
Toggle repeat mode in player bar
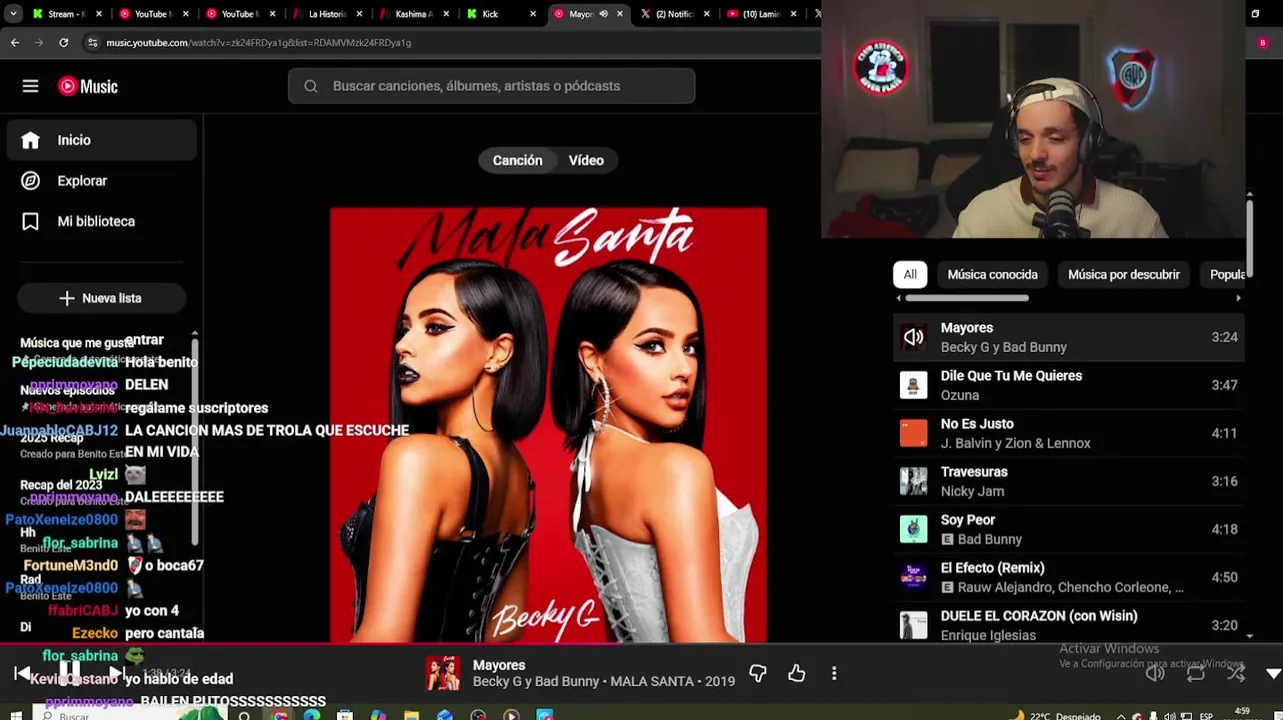point(1195,673)
